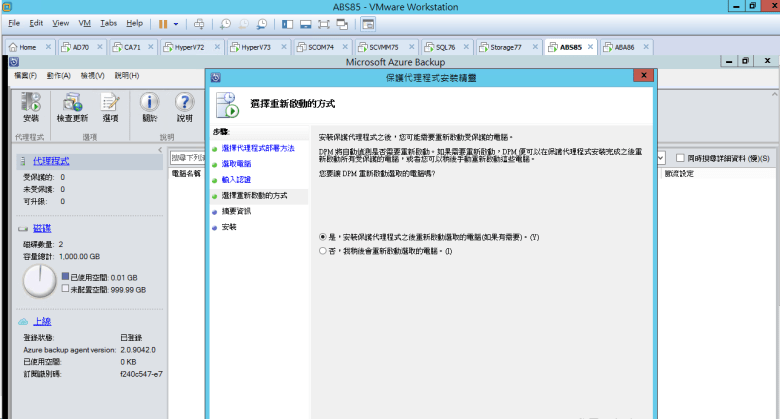780x419 pixels.
Task: Click the VMware pause (suspend) button
Action: click(163, 22)
